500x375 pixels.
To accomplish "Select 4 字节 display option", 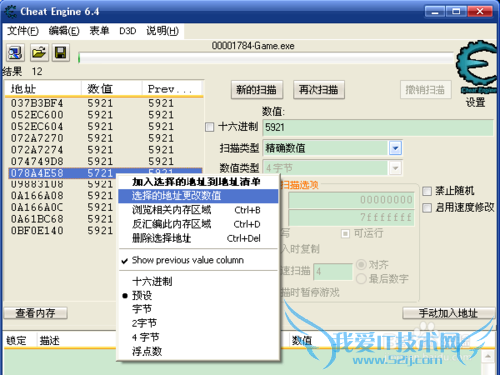I will click(x=198, y=337).
